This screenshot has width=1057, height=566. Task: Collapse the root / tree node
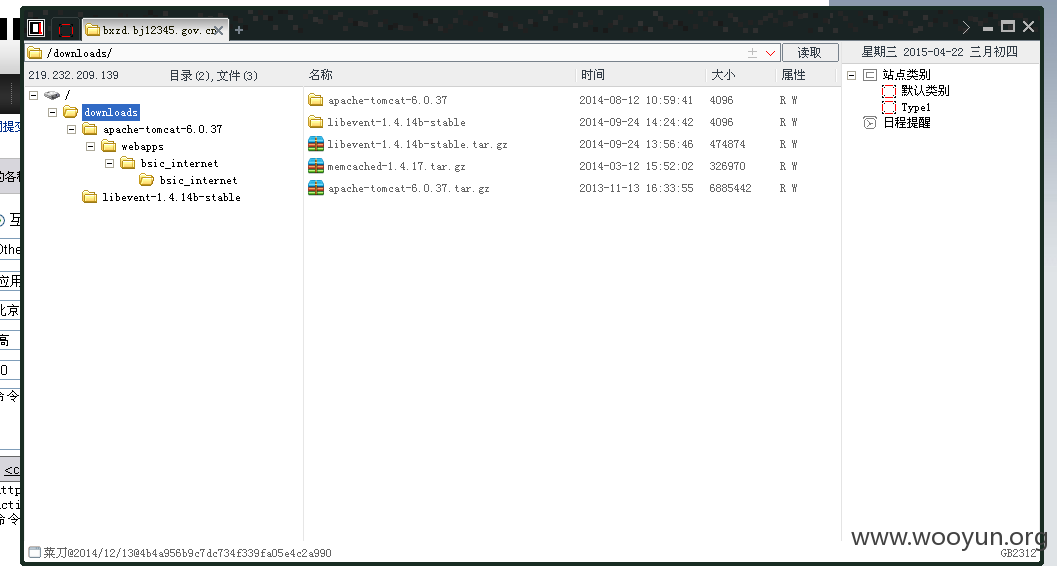coord(34,95)
